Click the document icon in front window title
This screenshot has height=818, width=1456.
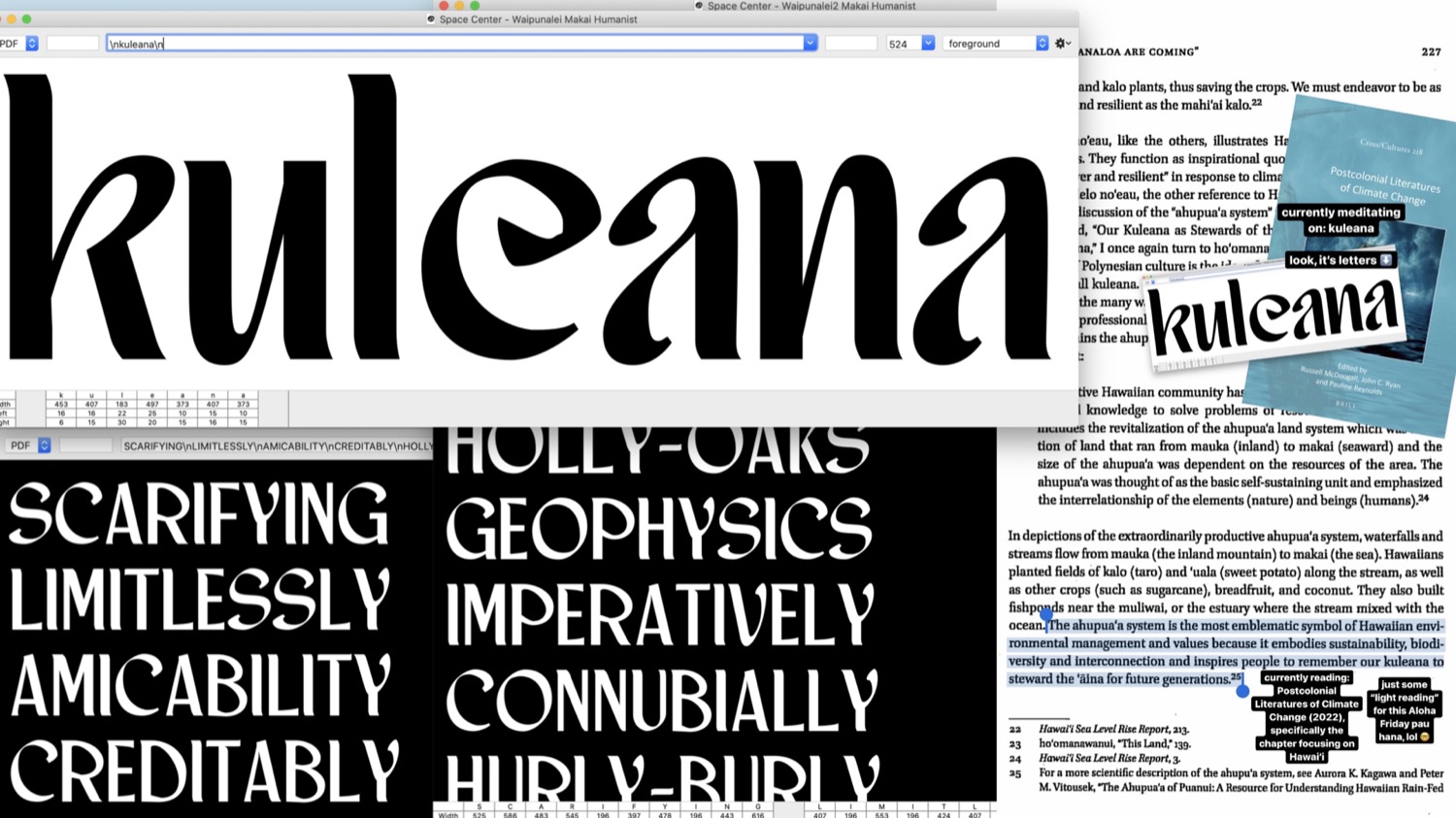pyautogui.click(x=431, y=19)
